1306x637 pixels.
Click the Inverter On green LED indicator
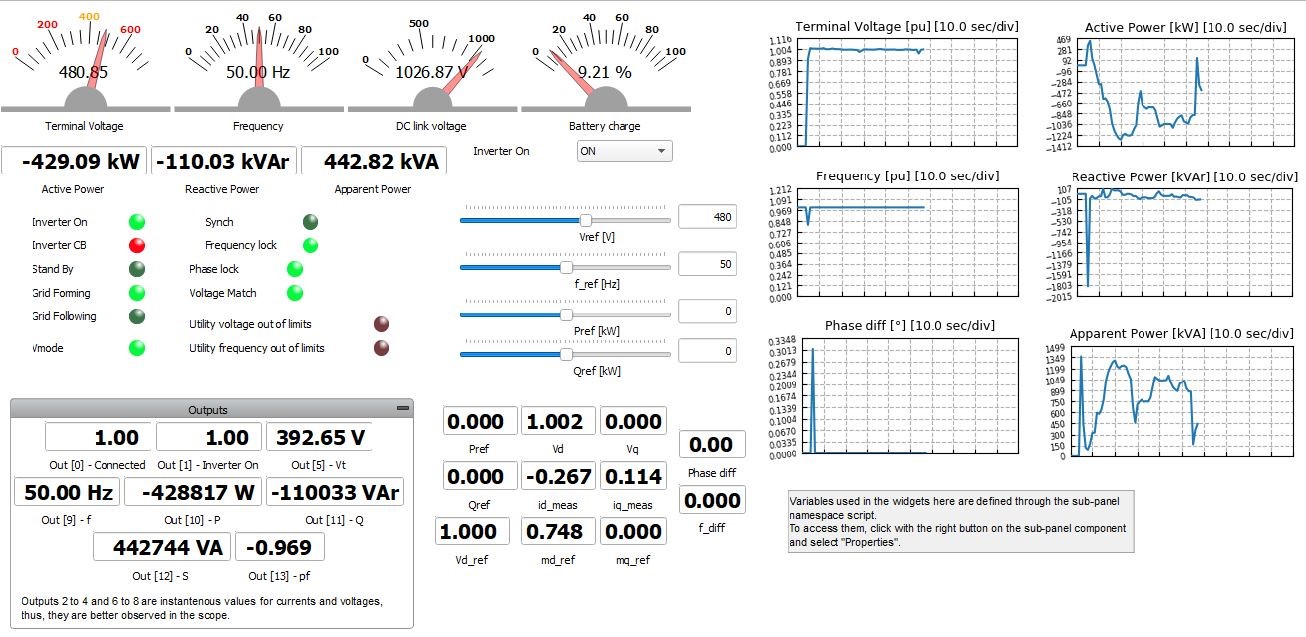[x=137, y=222]
